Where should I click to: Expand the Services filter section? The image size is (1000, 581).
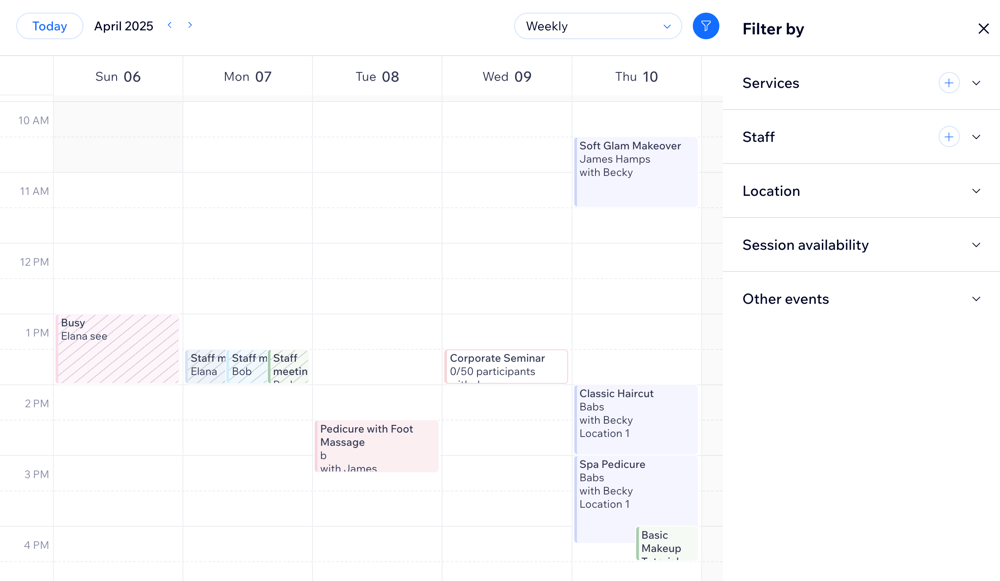coord(976,83)
